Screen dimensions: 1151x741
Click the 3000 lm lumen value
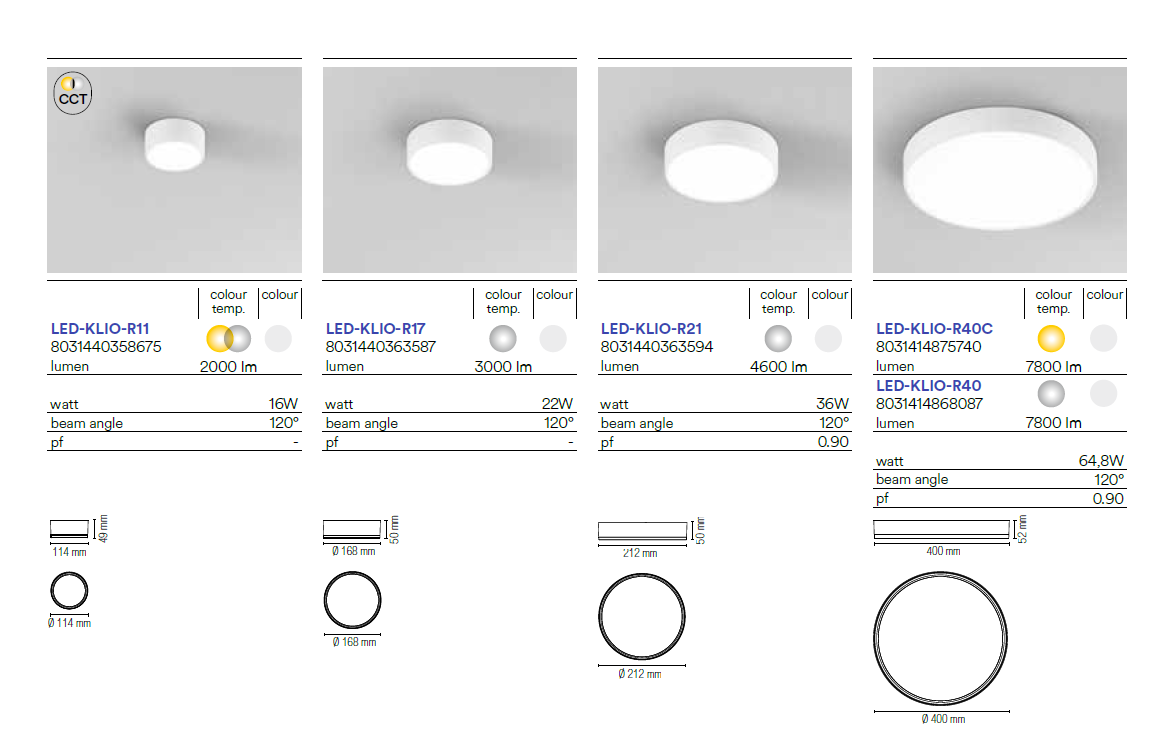point(503,366)
